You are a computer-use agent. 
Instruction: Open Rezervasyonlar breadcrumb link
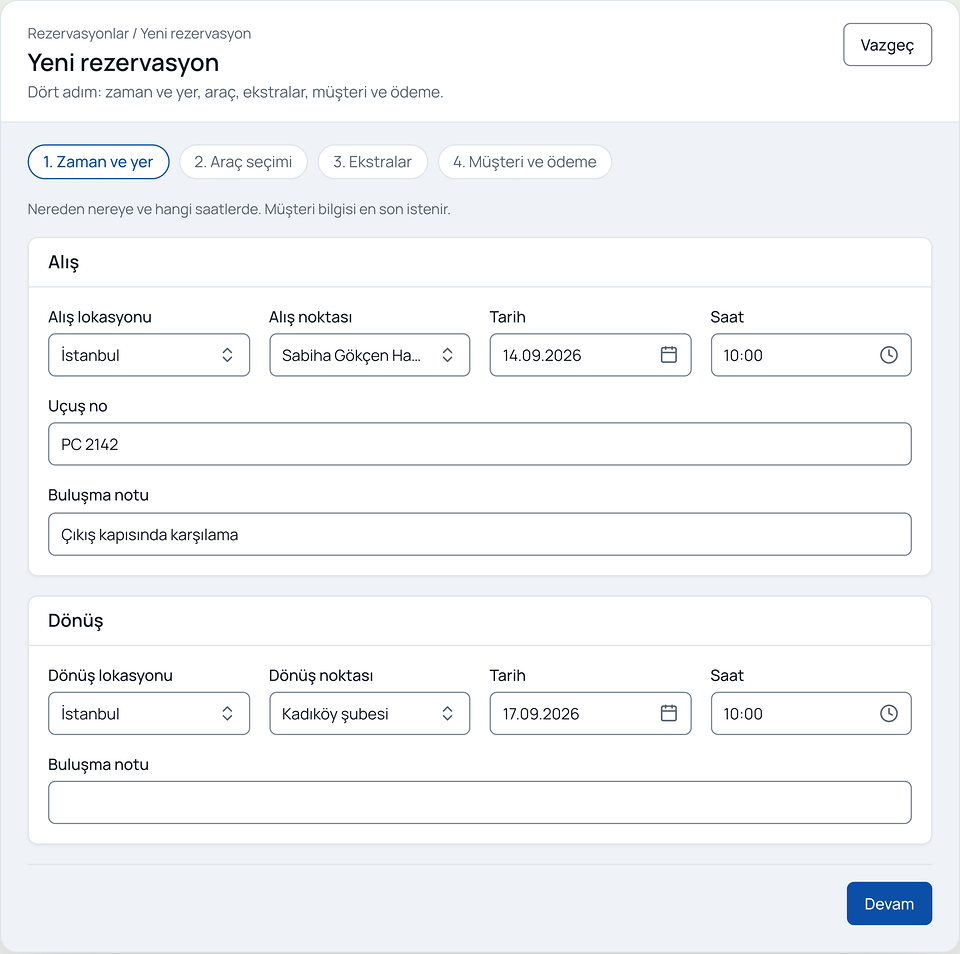[x=78, y=34]
